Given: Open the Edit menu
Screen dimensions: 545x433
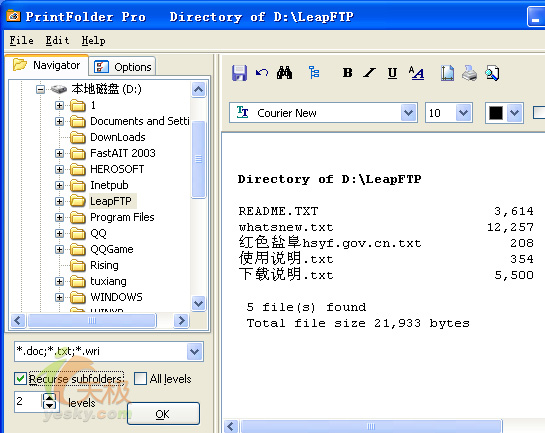Looking at the screenshot, I should coord(57,41).
